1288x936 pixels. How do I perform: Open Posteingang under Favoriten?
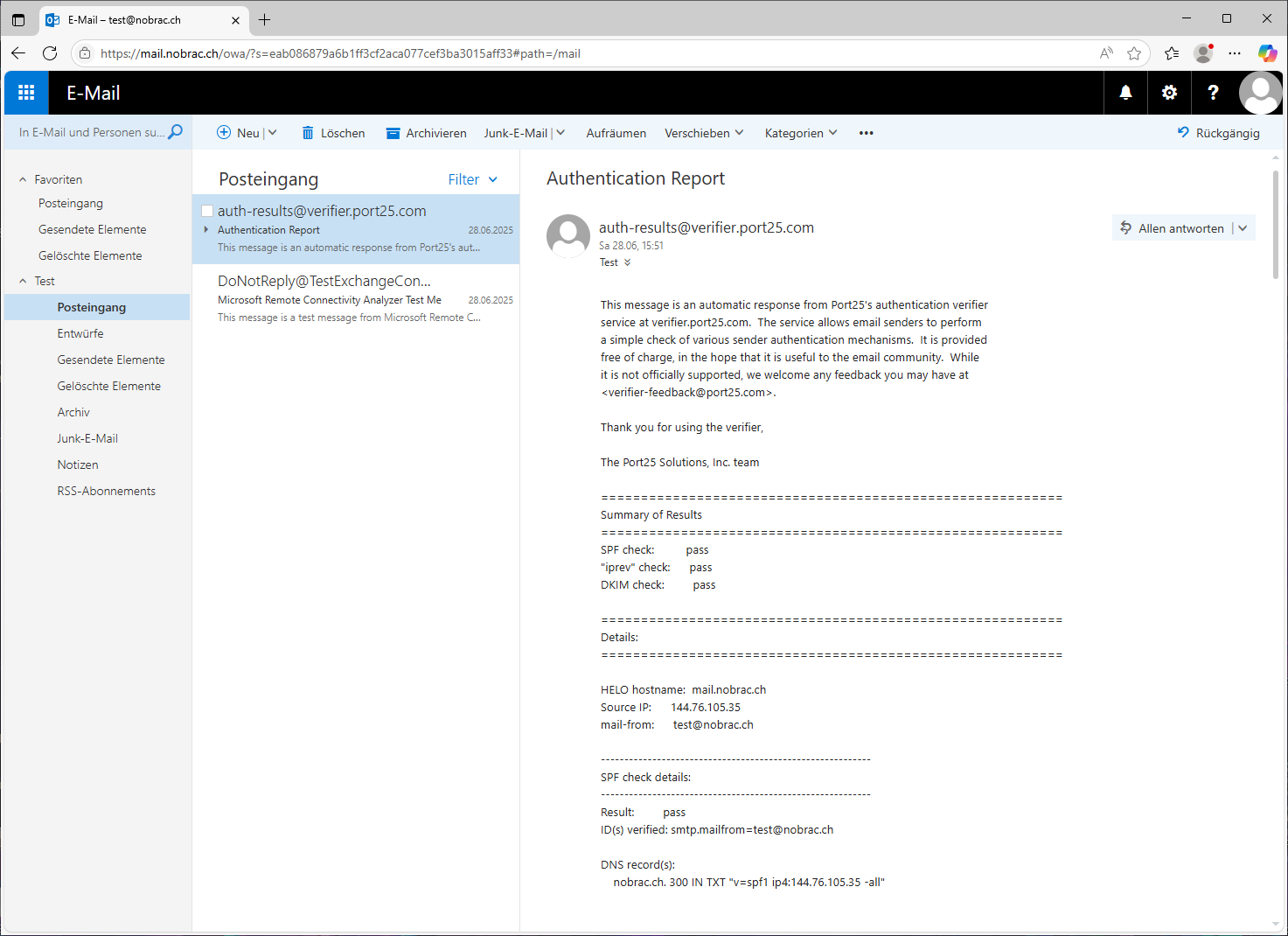pyautogui.click(x=71, y=203)
